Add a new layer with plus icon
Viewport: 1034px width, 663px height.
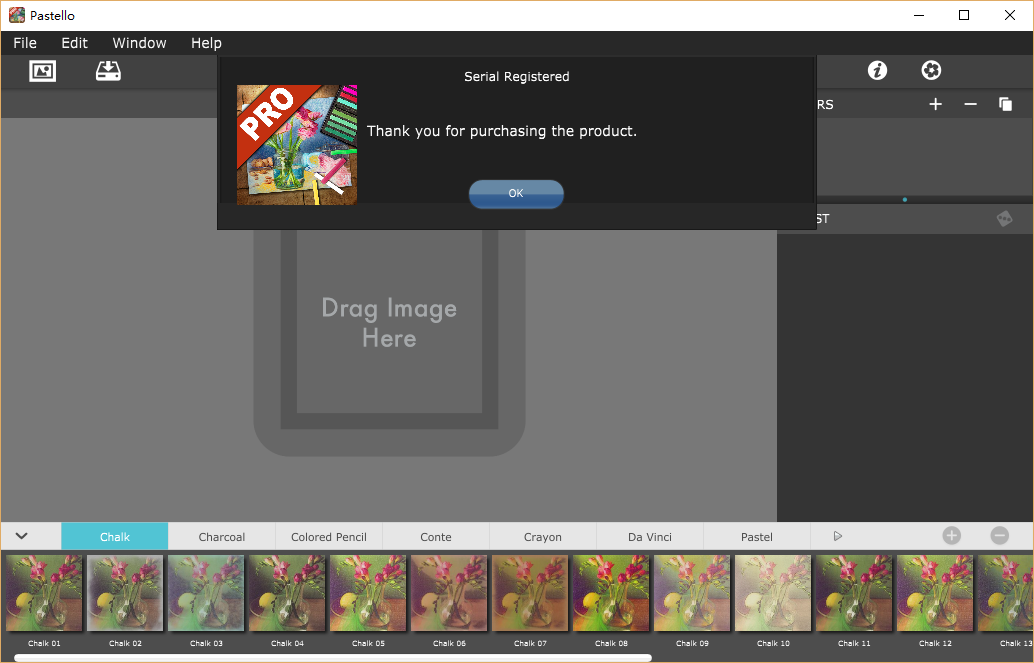(935, 104)
